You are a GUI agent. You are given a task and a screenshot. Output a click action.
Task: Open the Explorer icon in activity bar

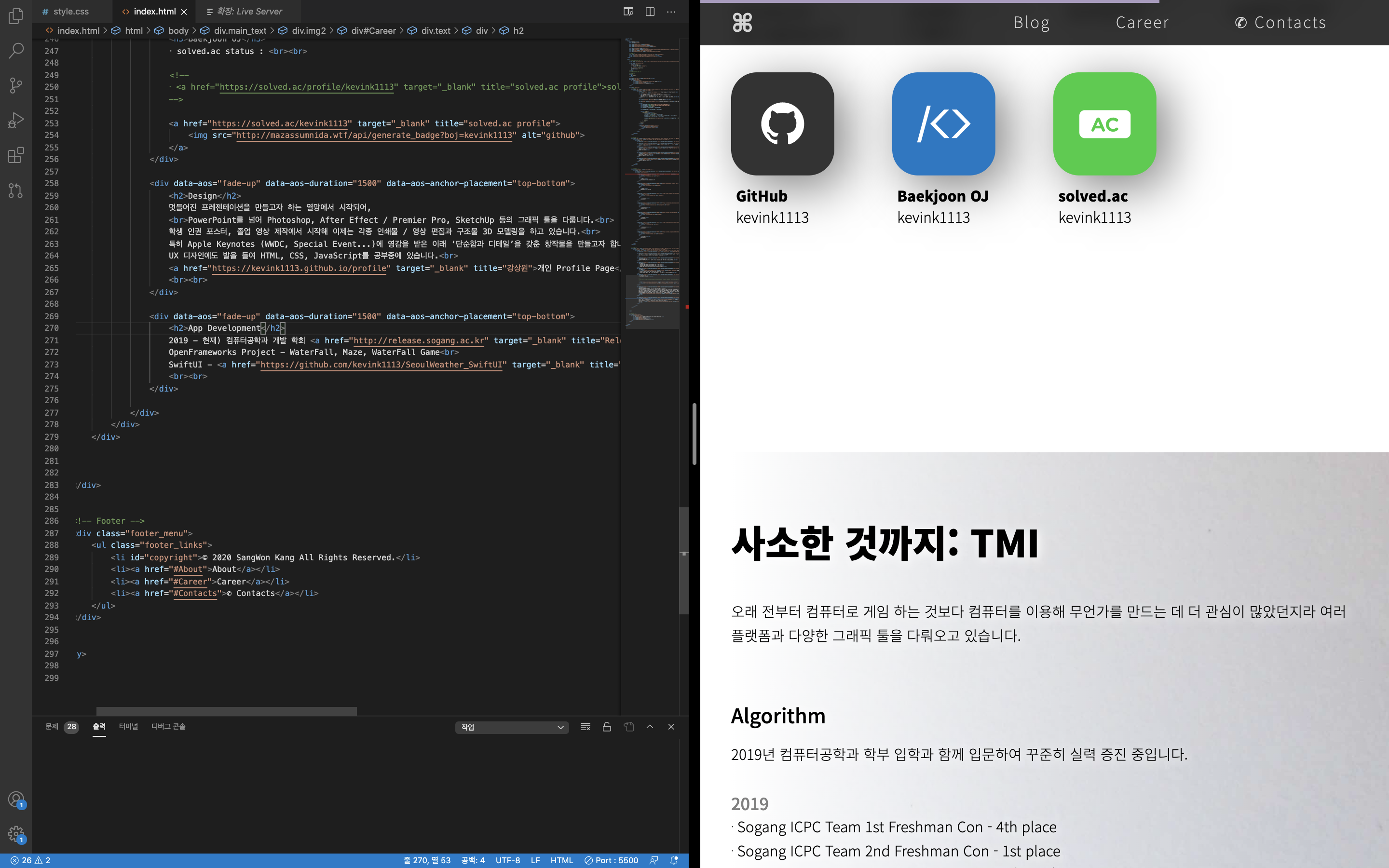pos(16,16)
